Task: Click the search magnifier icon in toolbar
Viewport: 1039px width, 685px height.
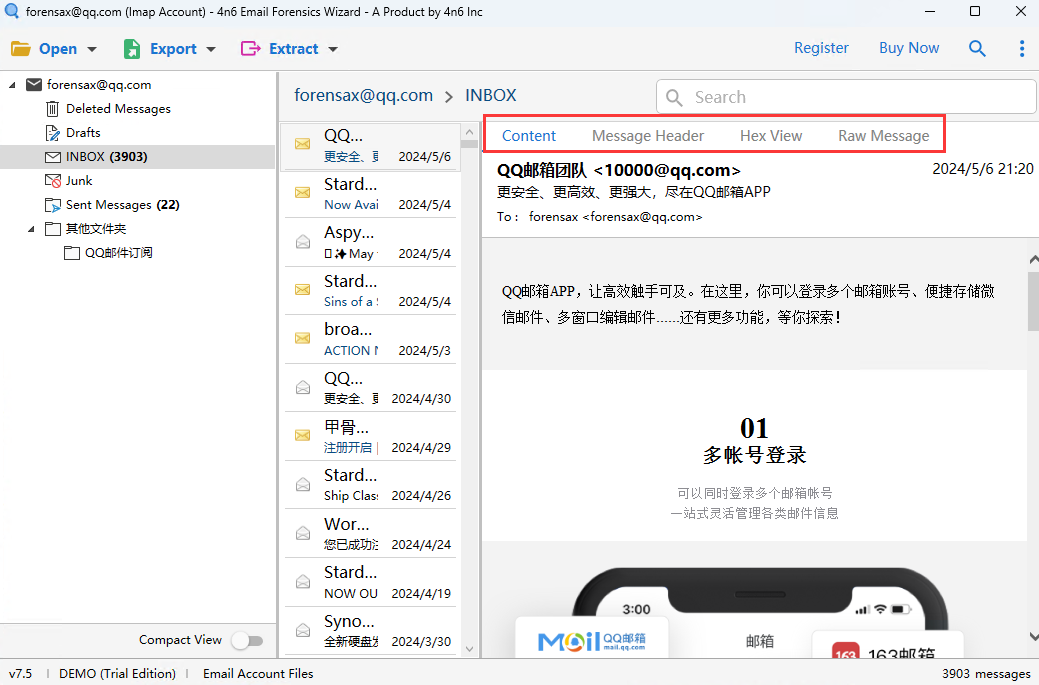Action: pyautogui.click(x=977, y=48)
